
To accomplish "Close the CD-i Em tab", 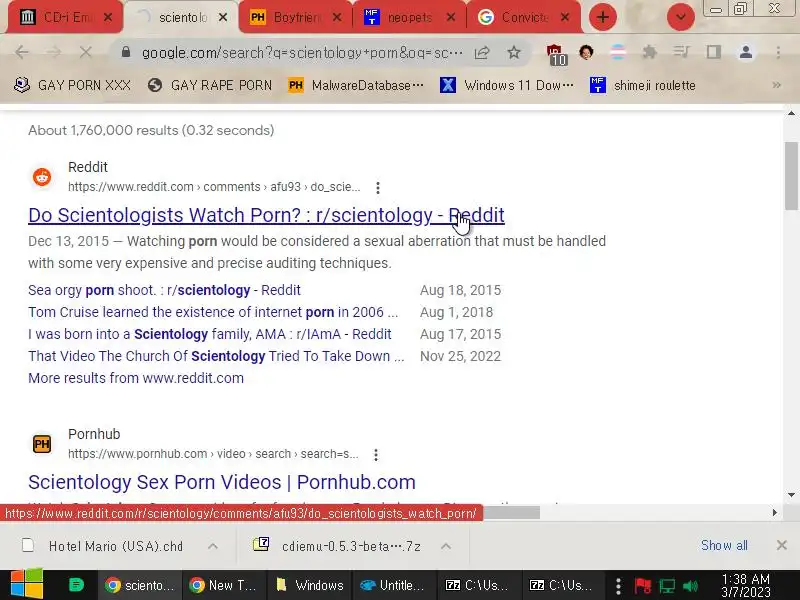I will [x=108, y=17].
